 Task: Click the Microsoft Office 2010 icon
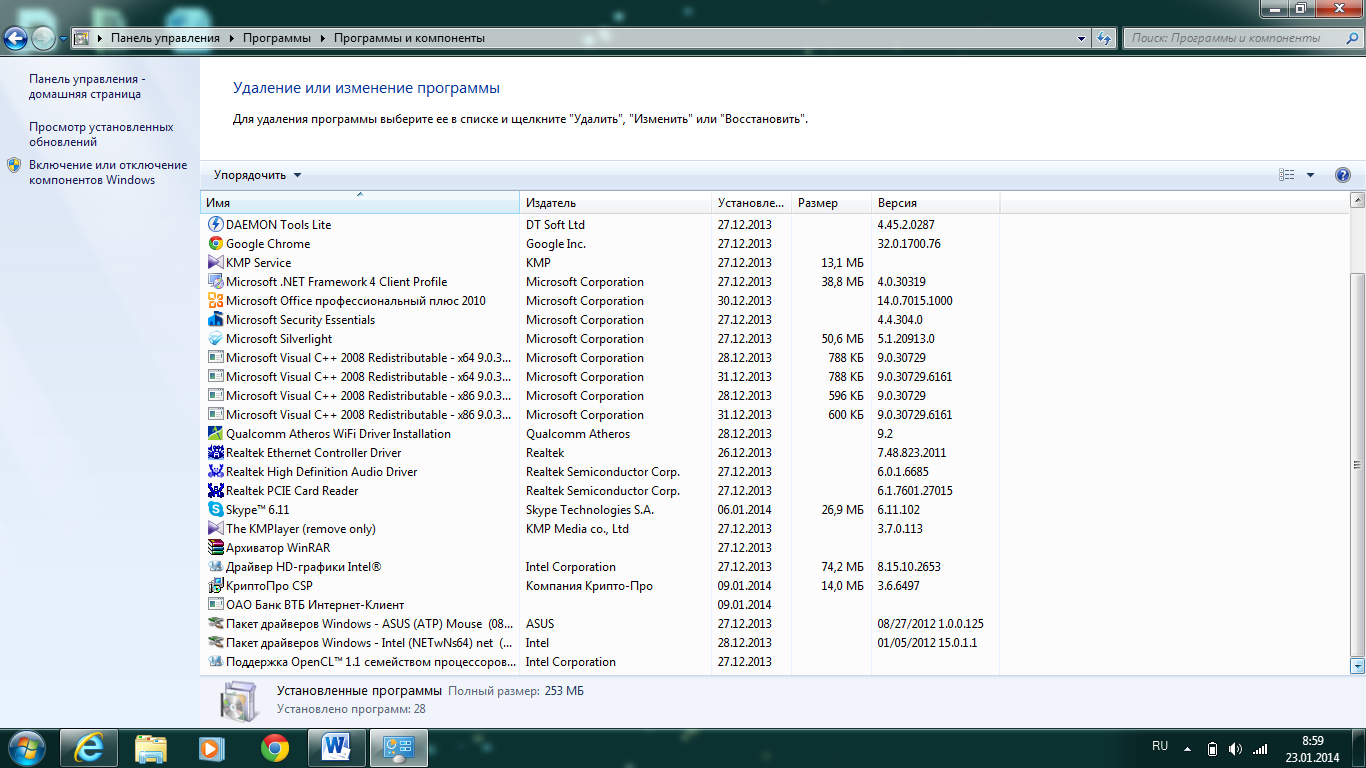[x=215, y=301]
